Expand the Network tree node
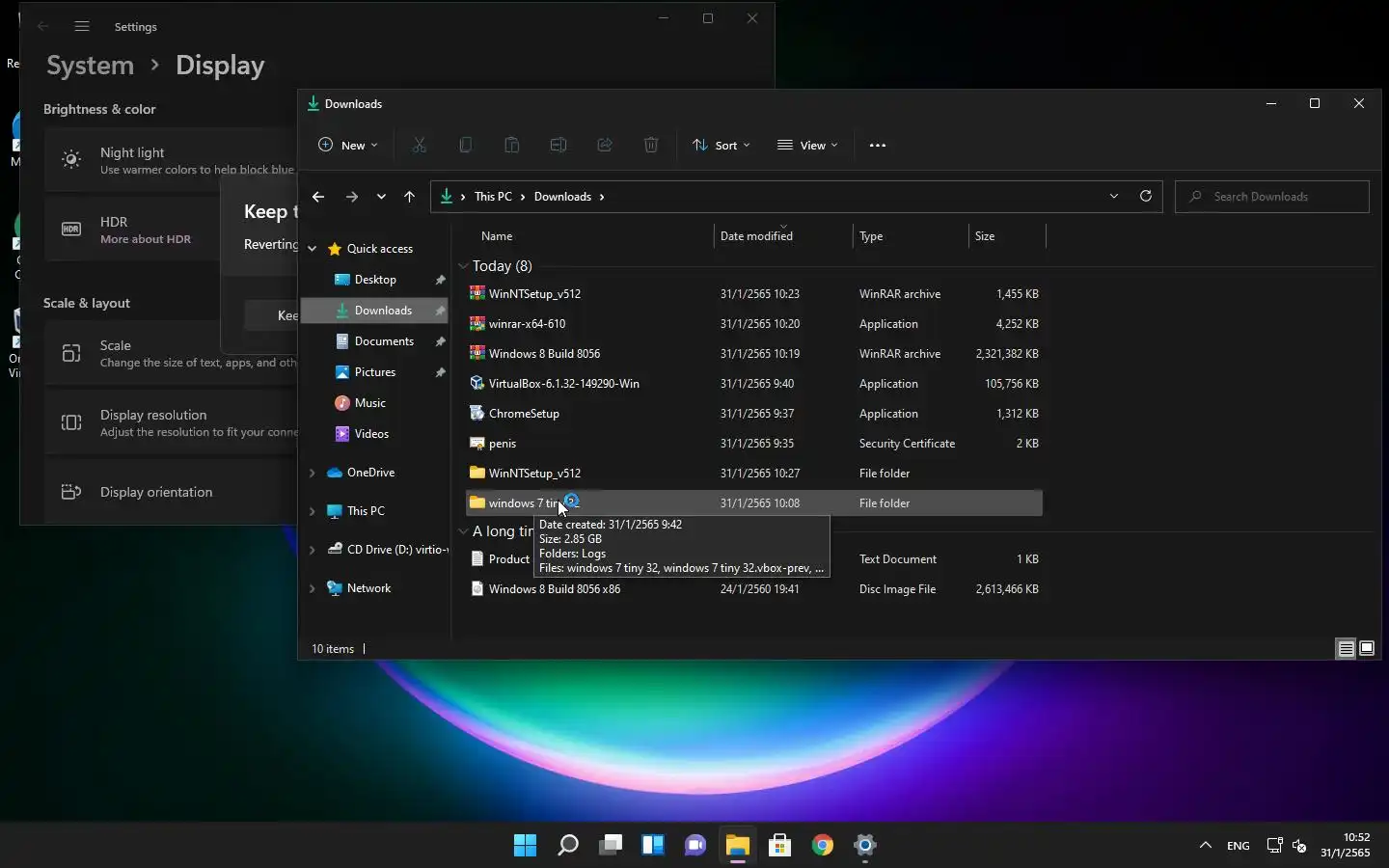Viewport: 1389px width, 868px height. (x=313, y=588)
